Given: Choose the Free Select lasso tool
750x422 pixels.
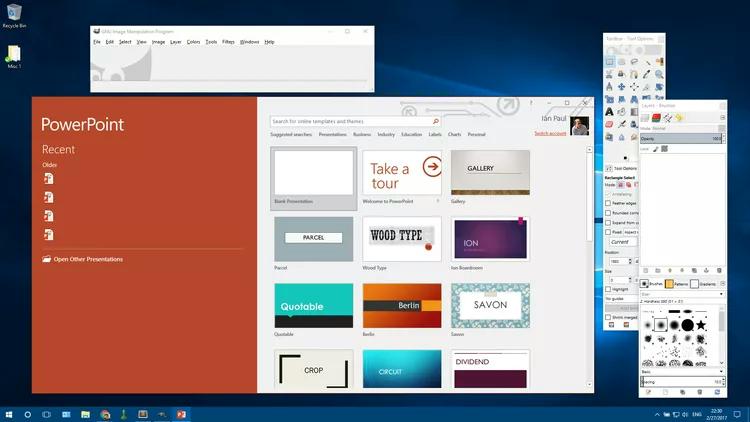Looking at the screenshot, I should 634,61.
